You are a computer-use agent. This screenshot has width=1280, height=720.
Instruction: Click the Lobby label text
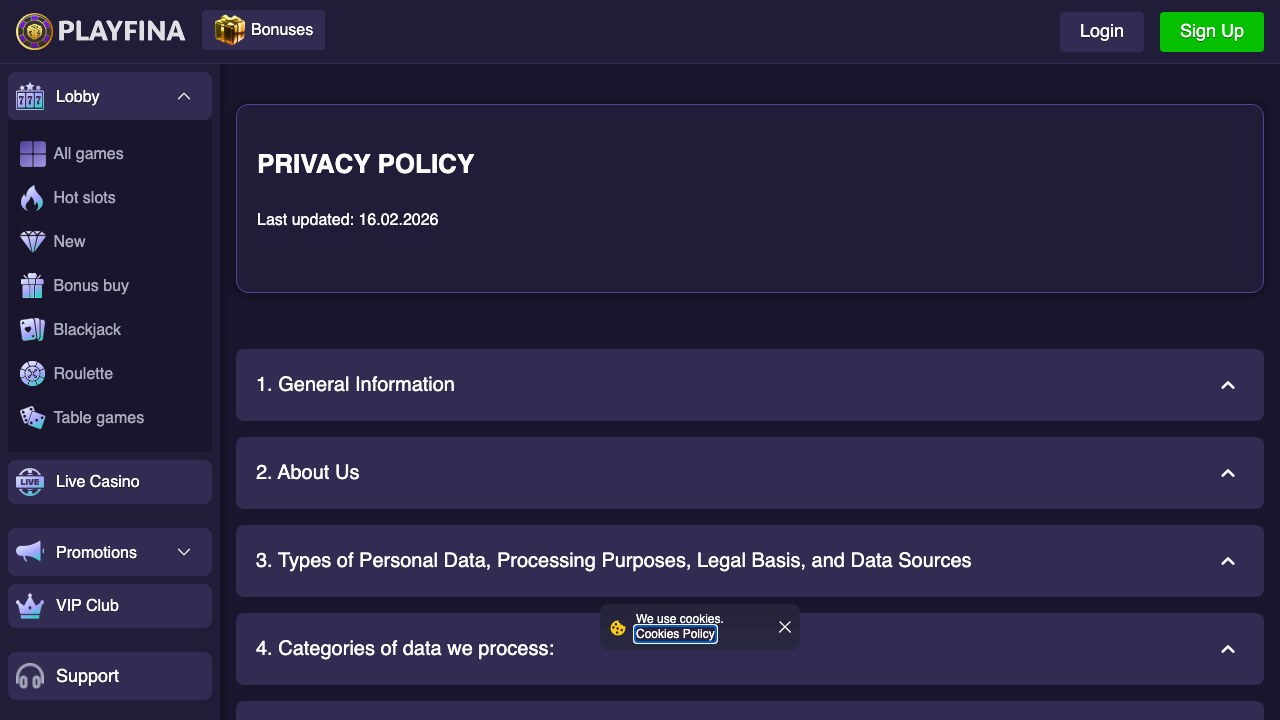(x=77, y=97)
